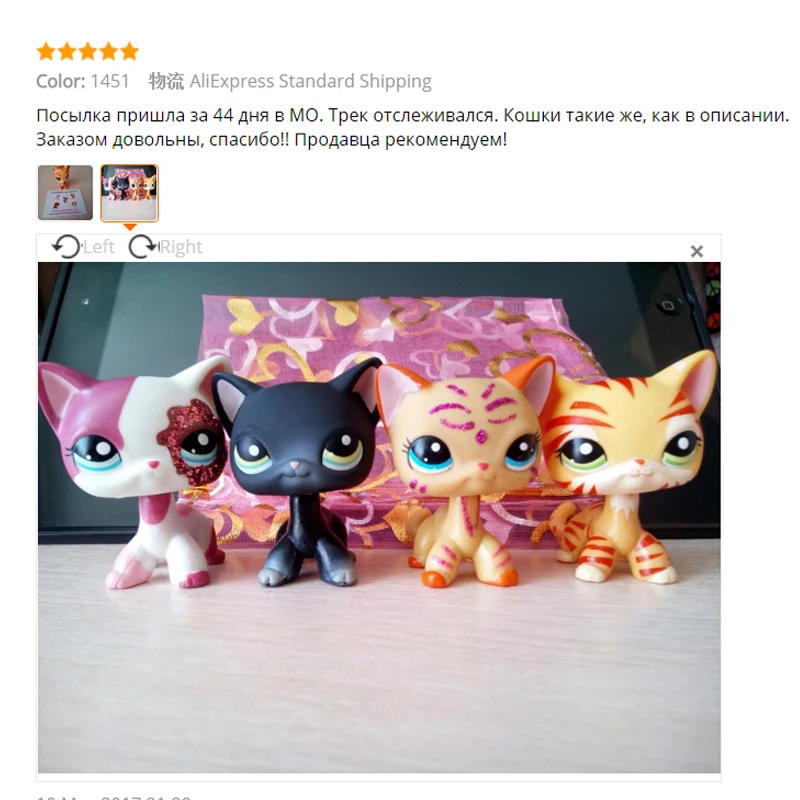Viewport: 800px width, 800px height.
Task: Click the 物流 logistics label
Action: pos(166,81)
